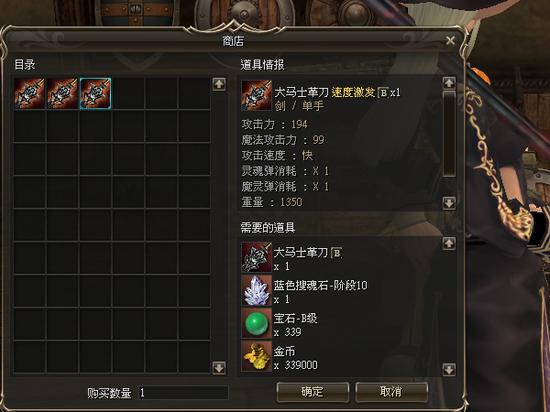
Task: Select the empty fourth catalog slot
Action: click(x=128, y=94)
